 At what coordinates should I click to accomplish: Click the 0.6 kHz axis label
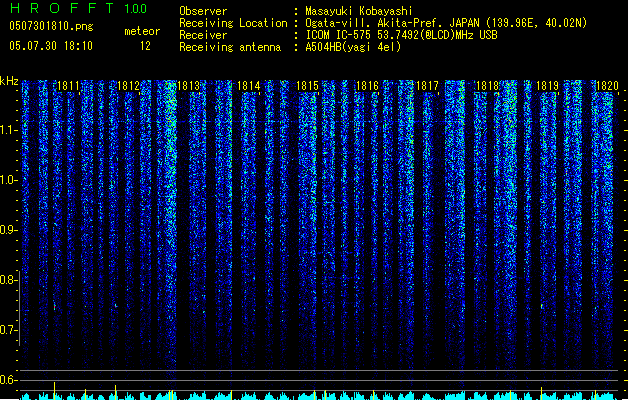(8, 380)
